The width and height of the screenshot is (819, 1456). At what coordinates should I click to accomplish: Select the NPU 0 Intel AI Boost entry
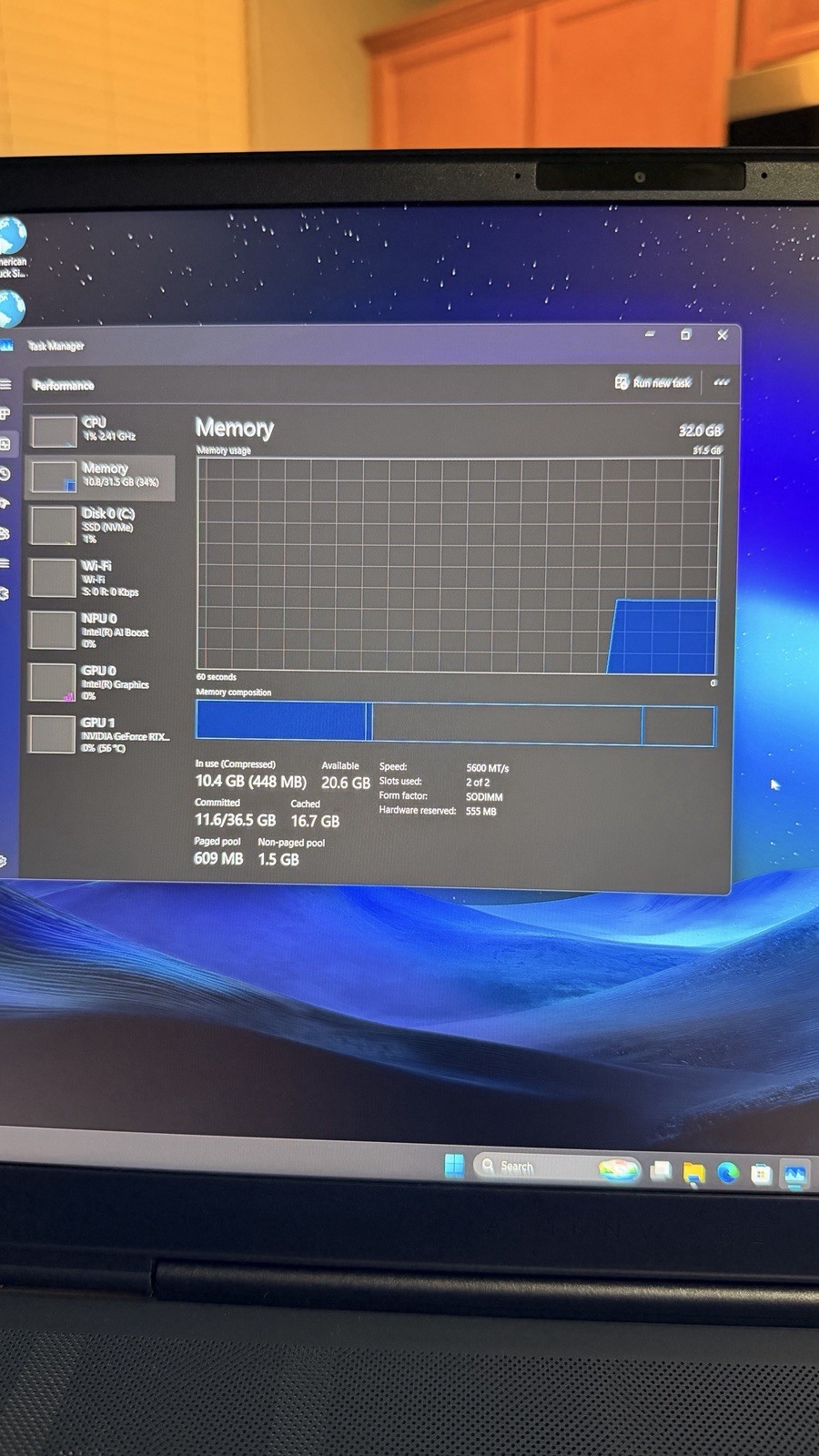coord(101,630)
